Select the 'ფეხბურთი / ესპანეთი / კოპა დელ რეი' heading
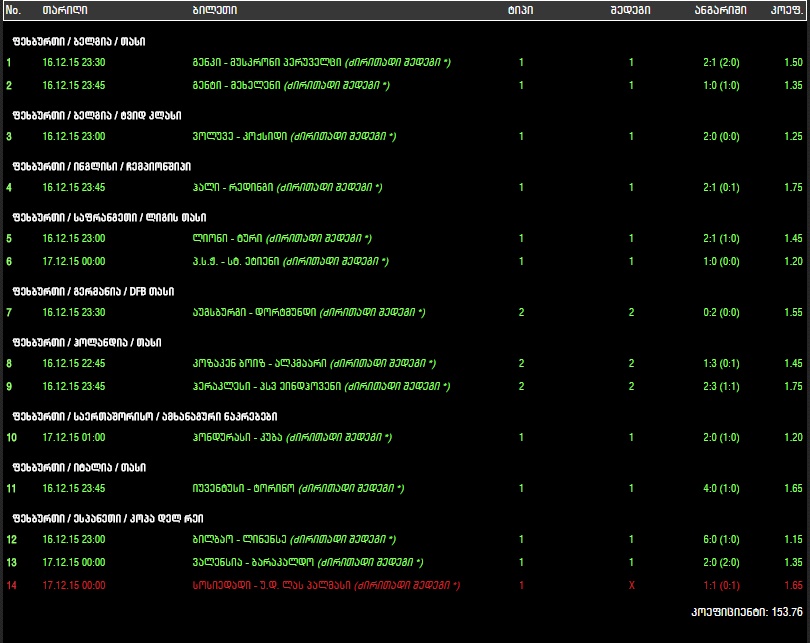810x643 pixels. 108,518
